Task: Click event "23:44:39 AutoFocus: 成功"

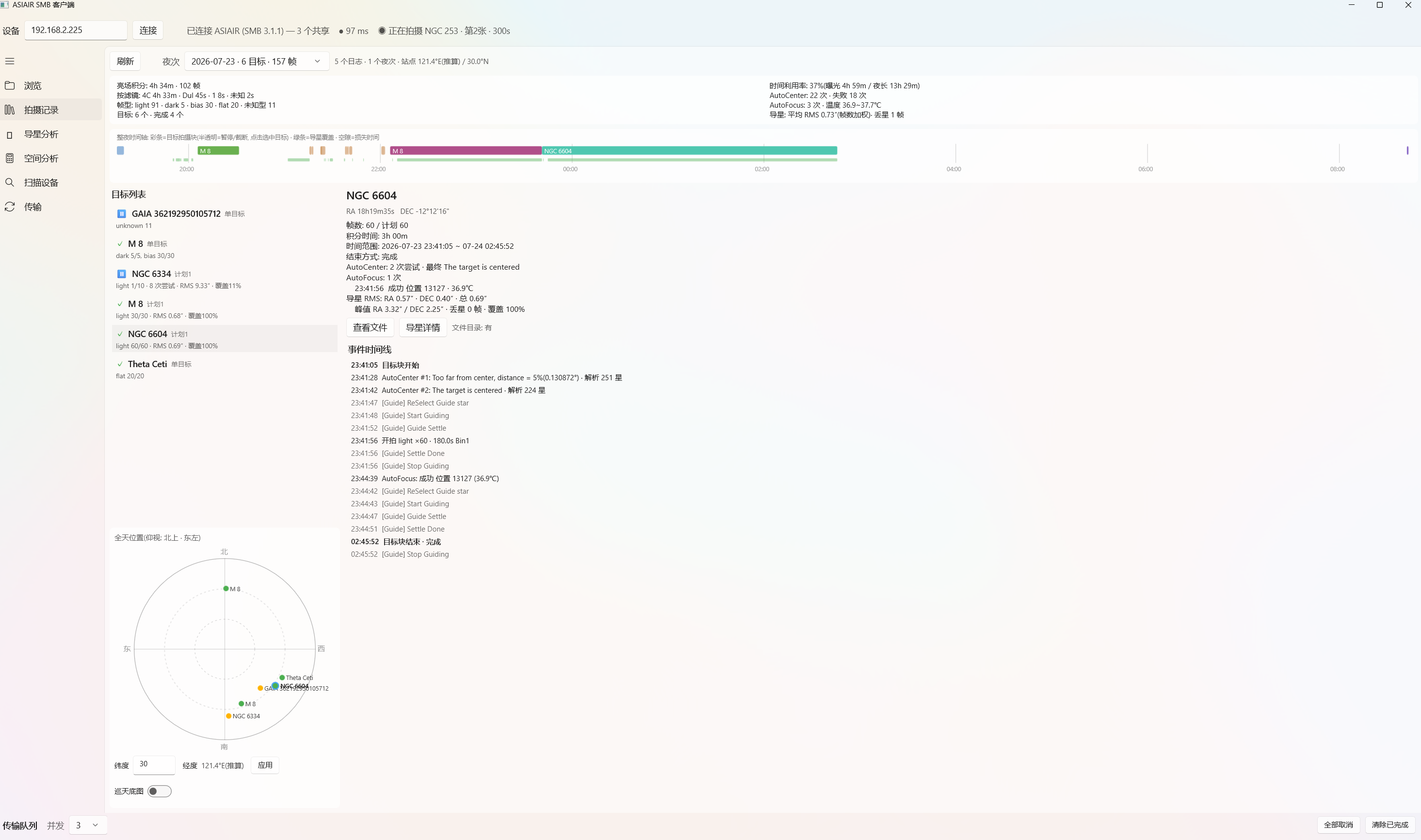Action: tap(424, 479)
